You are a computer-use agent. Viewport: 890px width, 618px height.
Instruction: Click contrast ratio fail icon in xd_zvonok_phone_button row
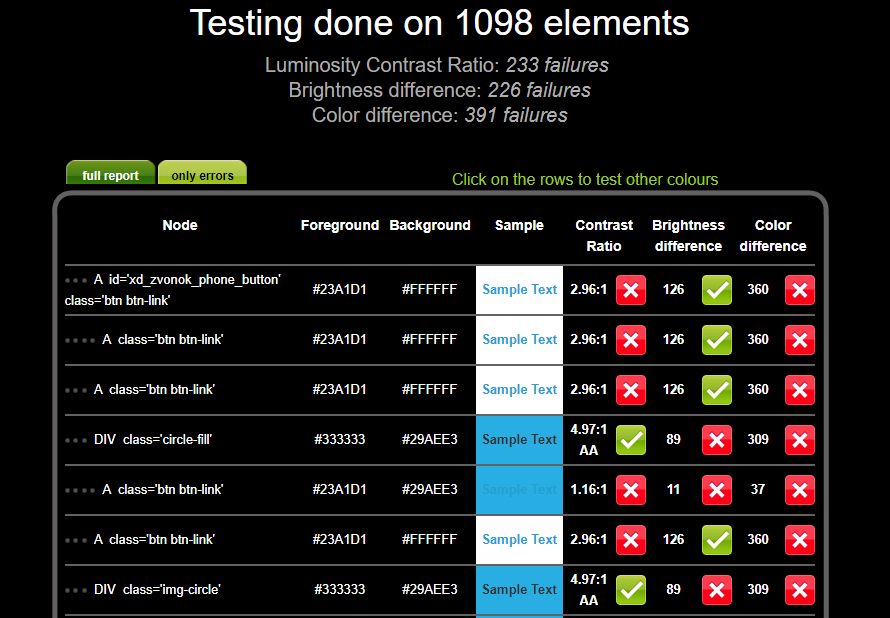(631, 290)
